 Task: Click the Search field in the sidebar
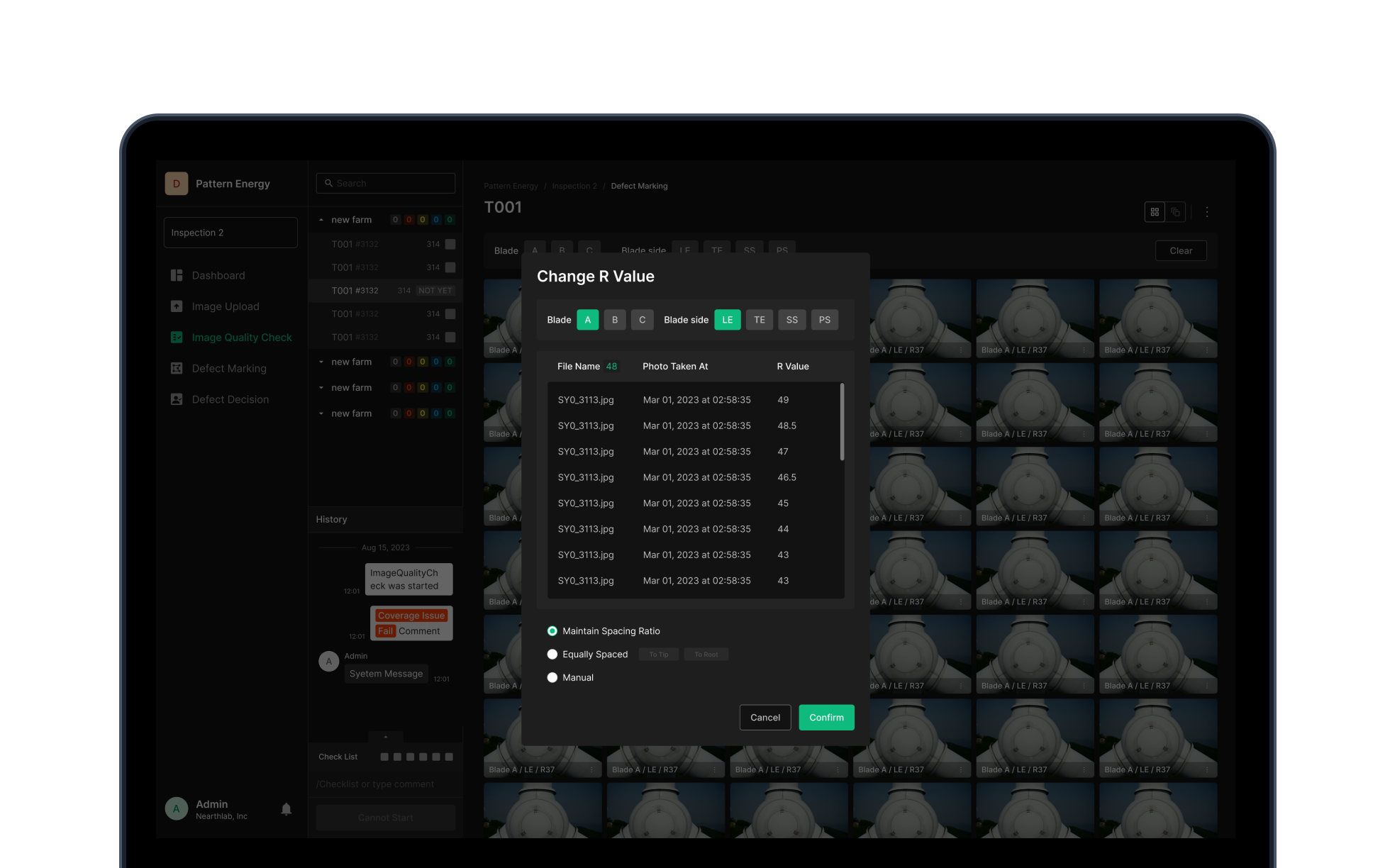[385, 183]
